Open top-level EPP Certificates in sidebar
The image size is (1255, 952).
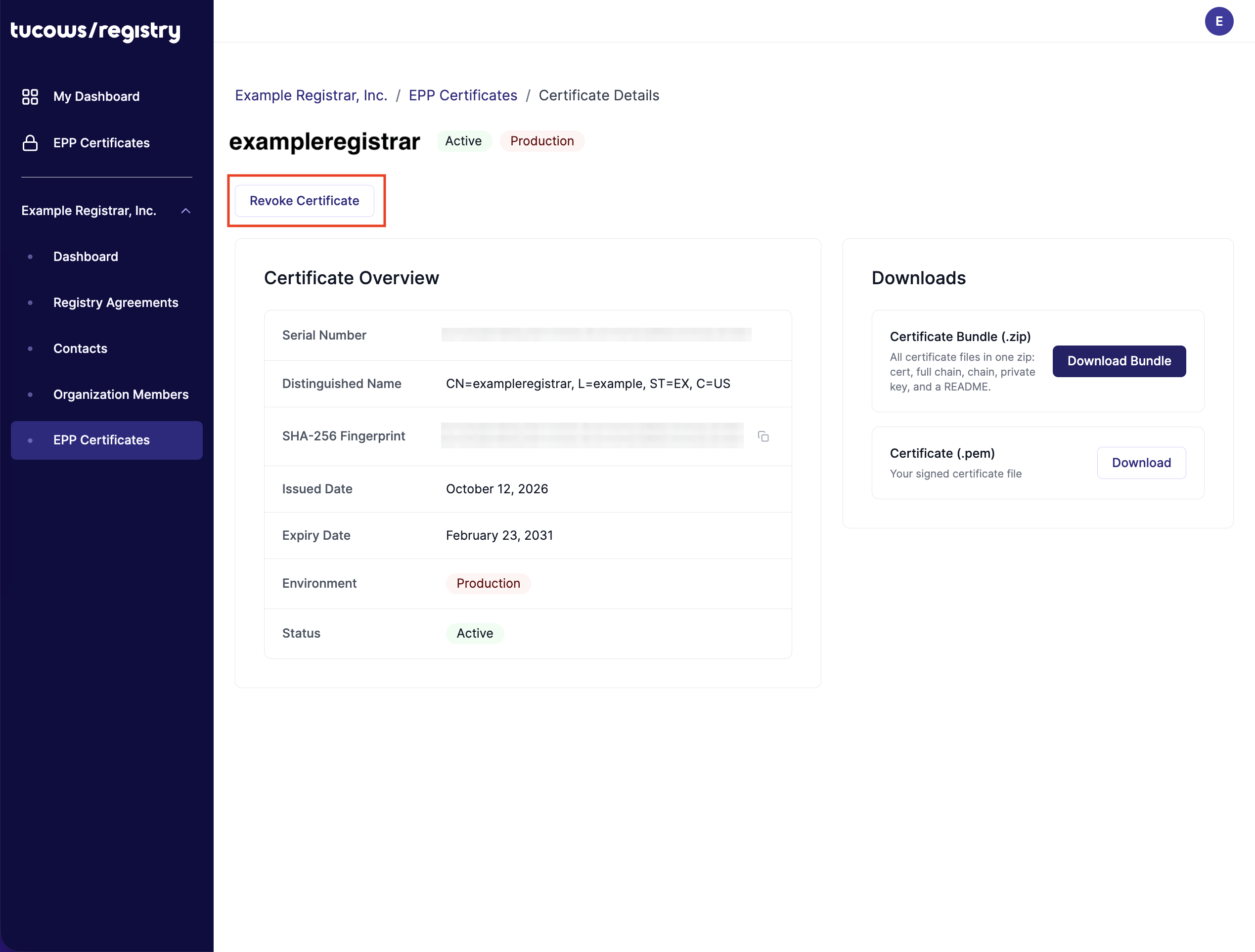[101, 143]
